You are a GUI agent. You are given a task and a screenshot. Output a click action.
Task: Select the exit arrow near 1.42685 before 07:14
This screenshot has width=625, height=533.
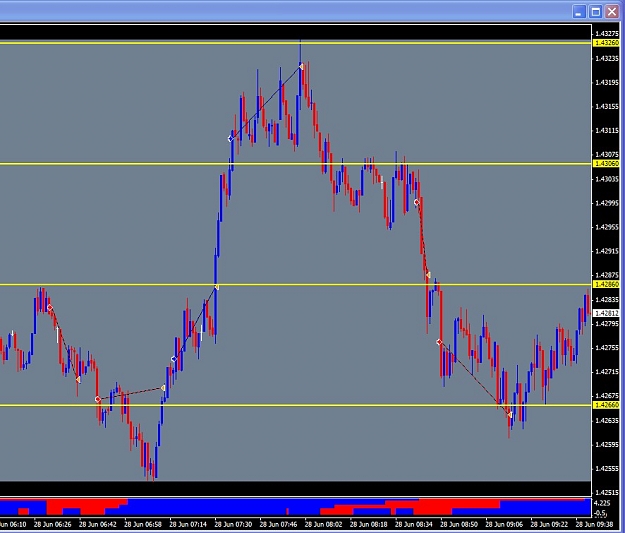click(163, 388)
